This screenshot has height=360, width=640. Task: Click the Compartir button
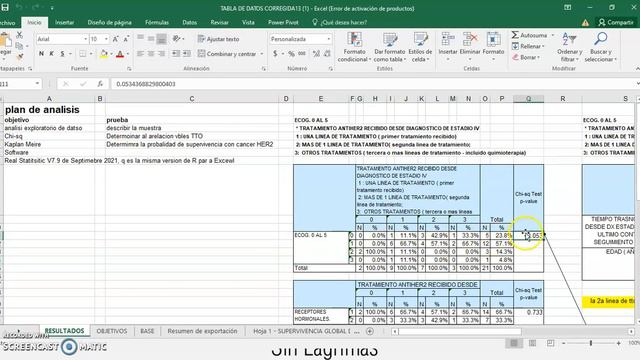(x=616, y=22)
